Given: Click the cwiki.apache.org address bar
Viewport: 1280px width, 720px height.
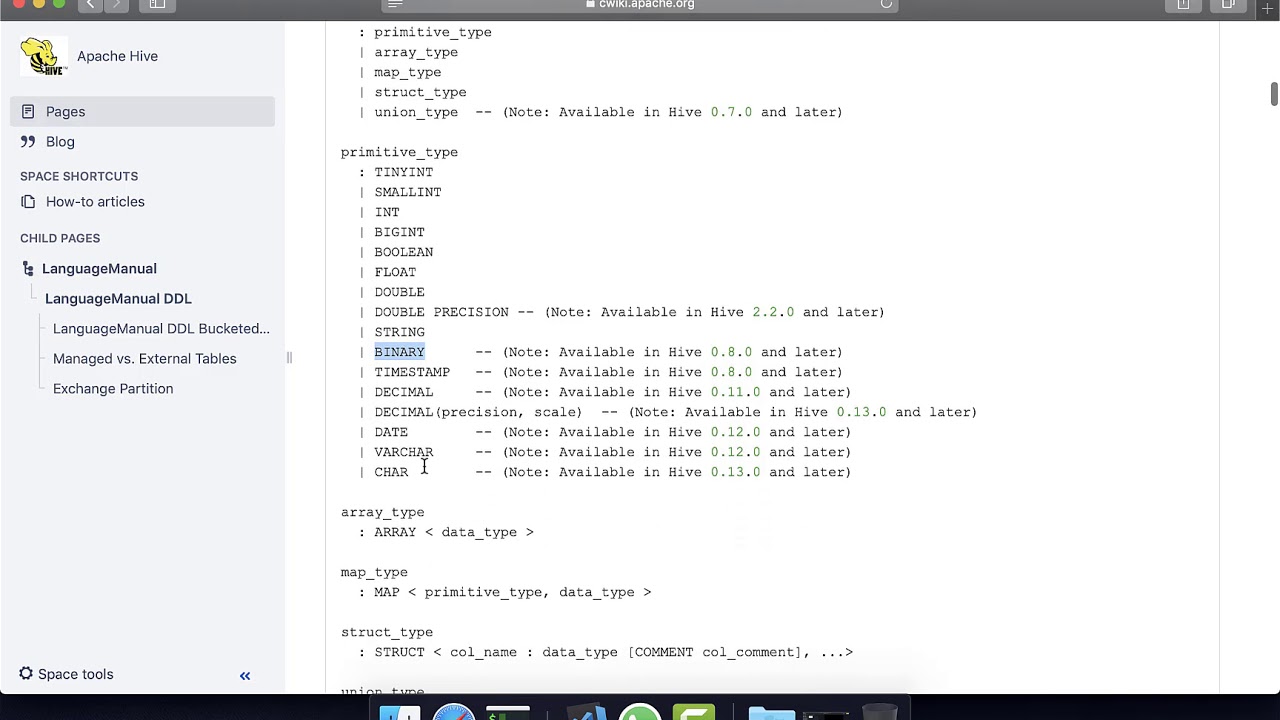Looking at the screenshot, I should (640, 5).
